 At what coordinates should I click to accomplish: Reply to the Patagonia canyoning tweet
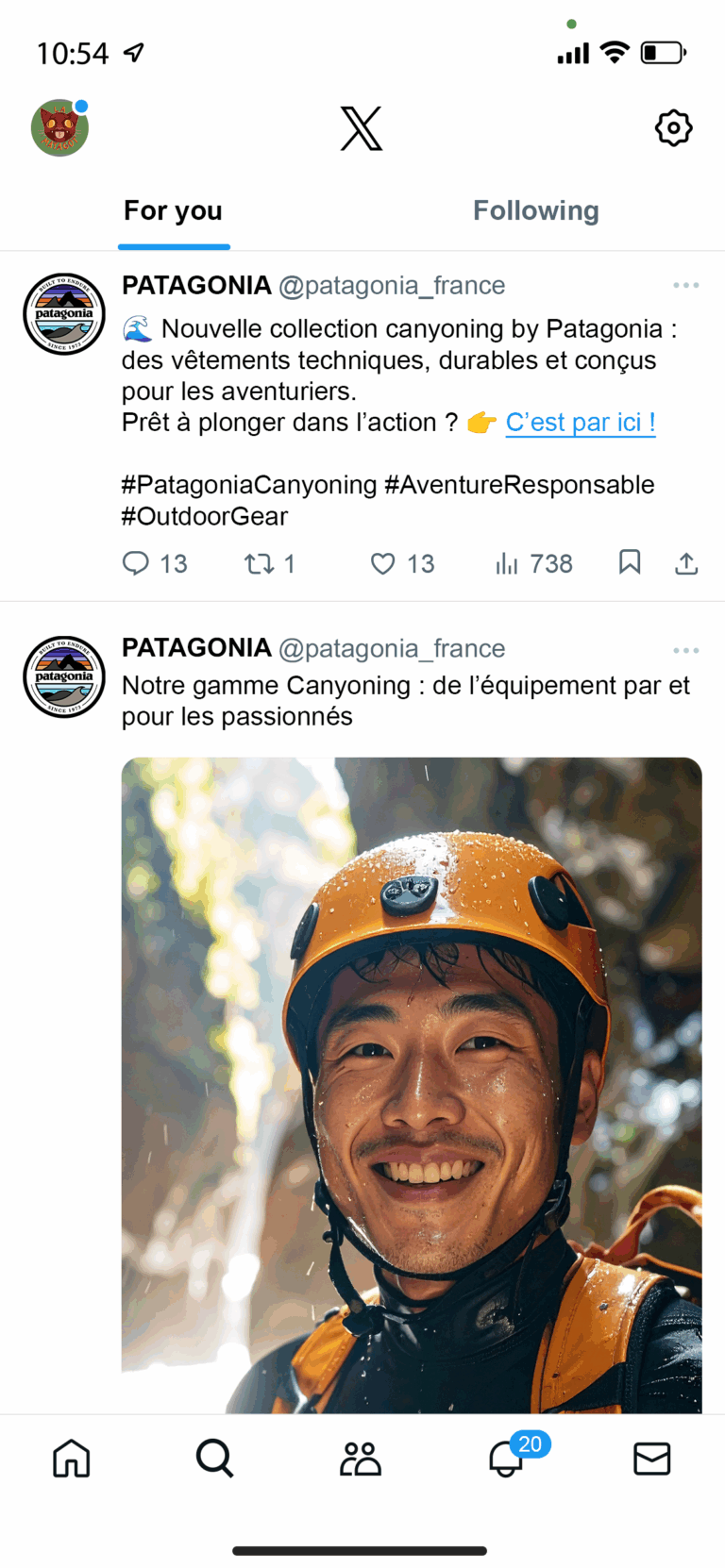click(138, 563)
